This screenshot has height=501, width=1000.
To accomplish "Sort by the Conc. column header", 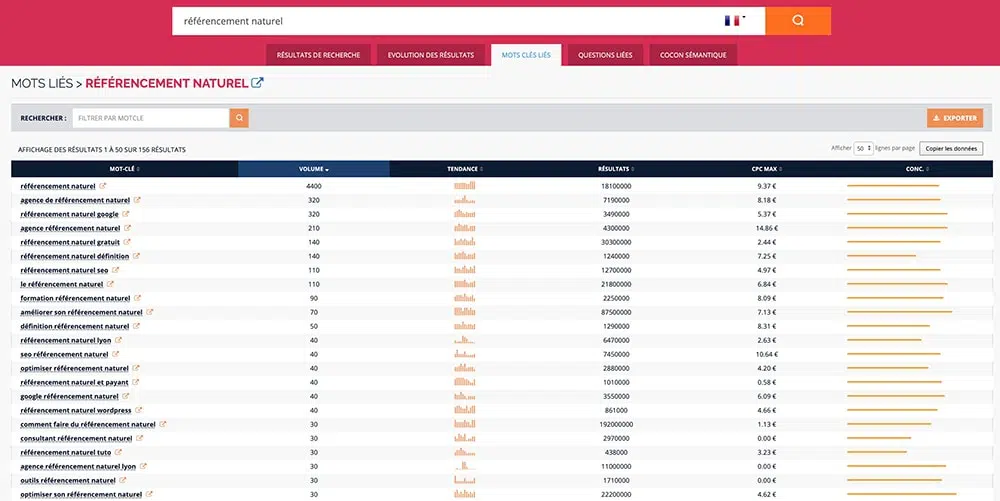I will click(918, 169).
